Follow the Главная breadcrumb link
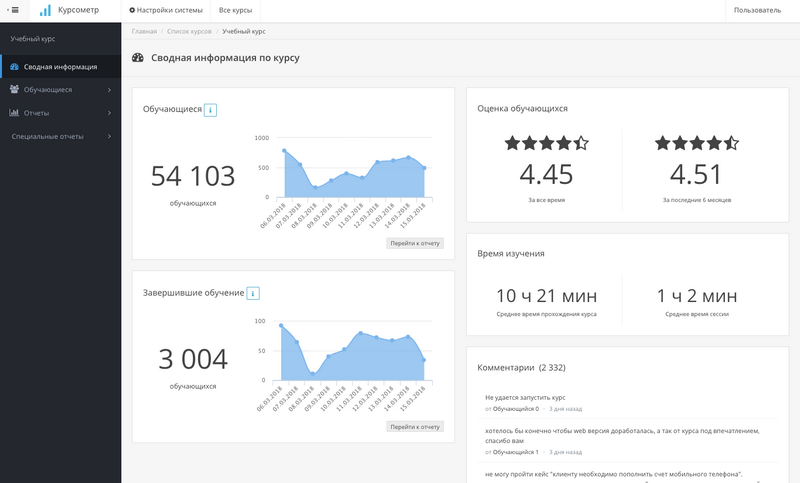This screenshot has height=483, width=800. [x=144, y=31]
